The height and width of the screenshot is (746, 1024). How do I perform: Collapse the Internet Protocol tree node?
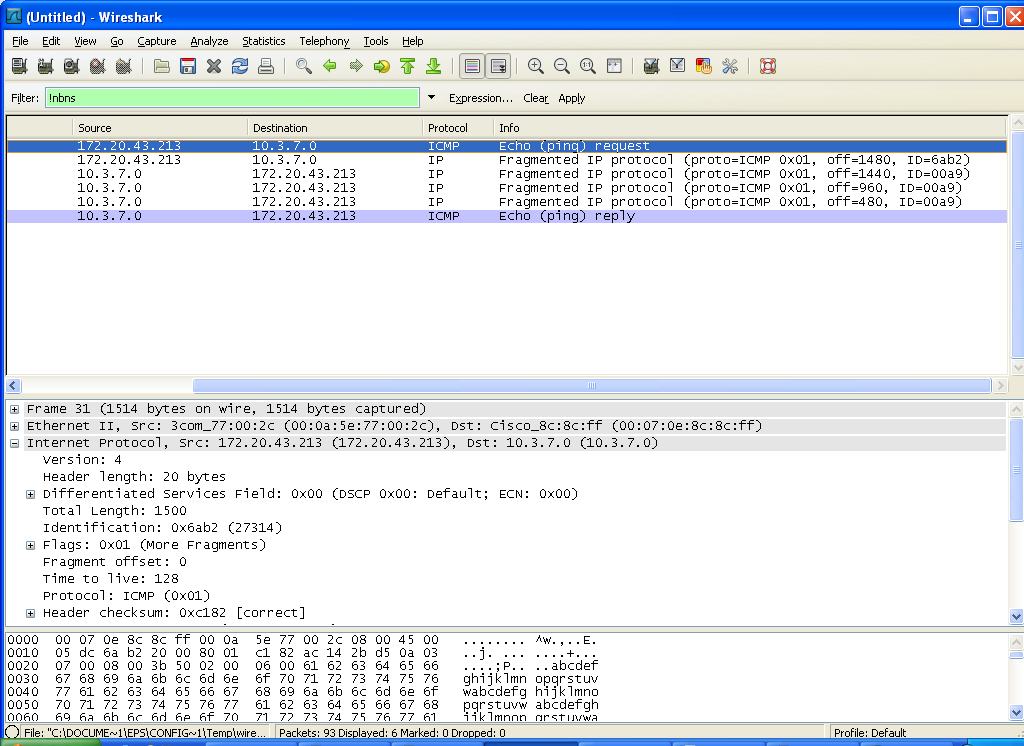(x=14, y=444)
